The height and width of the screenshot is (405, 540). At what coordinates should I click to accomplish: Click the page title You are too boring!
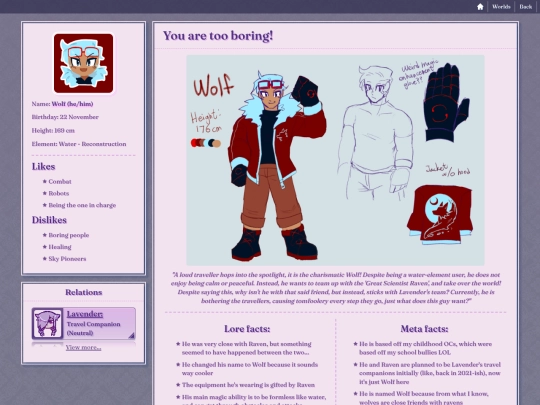click(218, 36)
